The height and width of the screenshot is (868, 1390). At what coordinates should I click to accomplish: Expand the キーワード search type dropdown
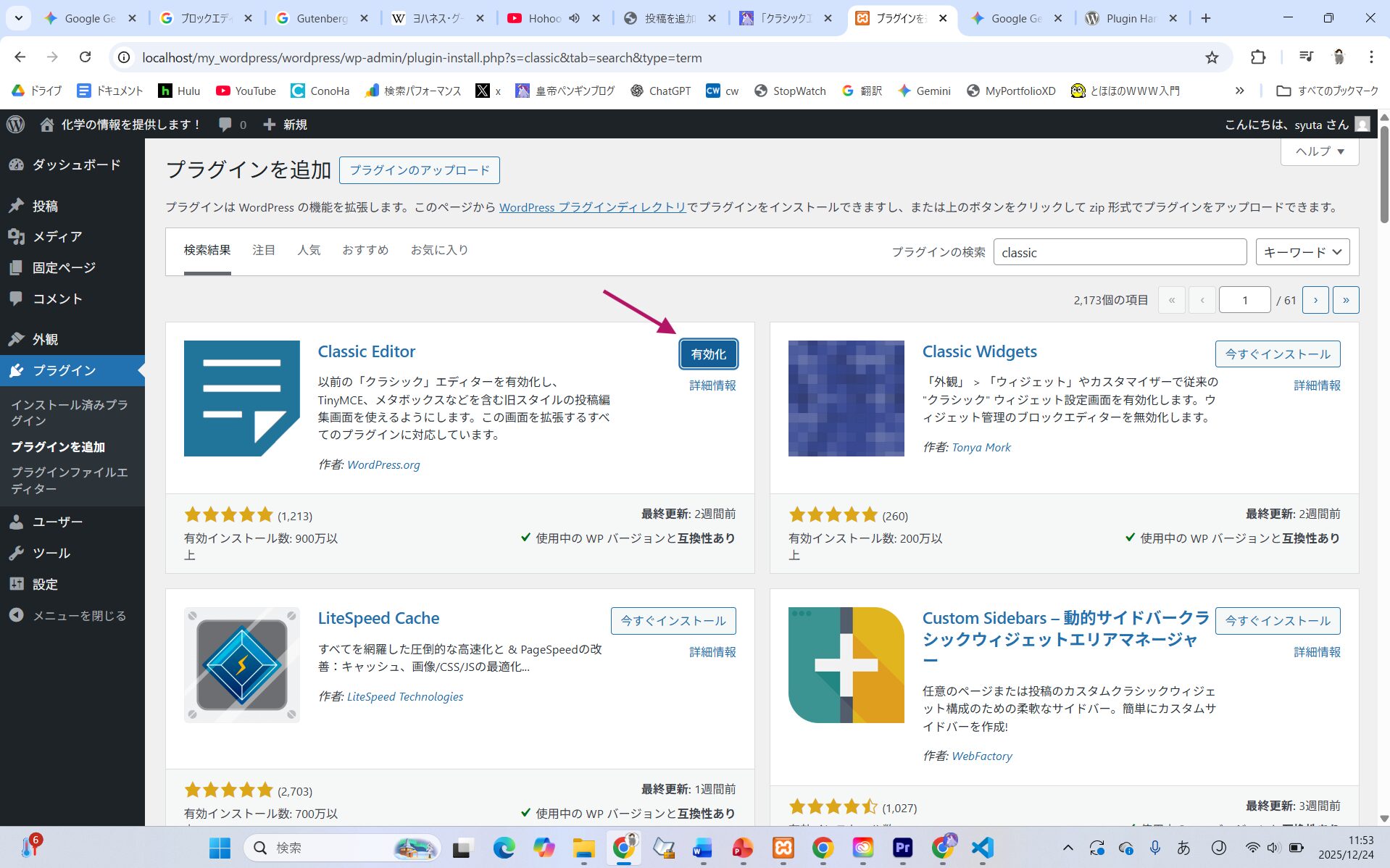tap(1302, 252)
